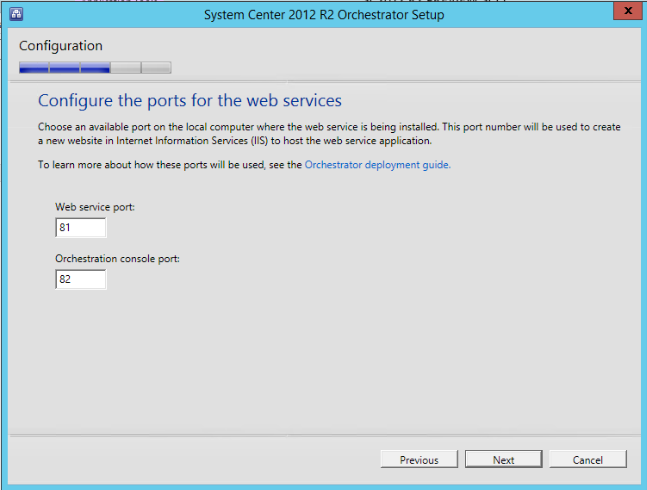Click the Setup icon in the title bar
This screenshot has height=490, width=647.
click(x=17, y=14)
